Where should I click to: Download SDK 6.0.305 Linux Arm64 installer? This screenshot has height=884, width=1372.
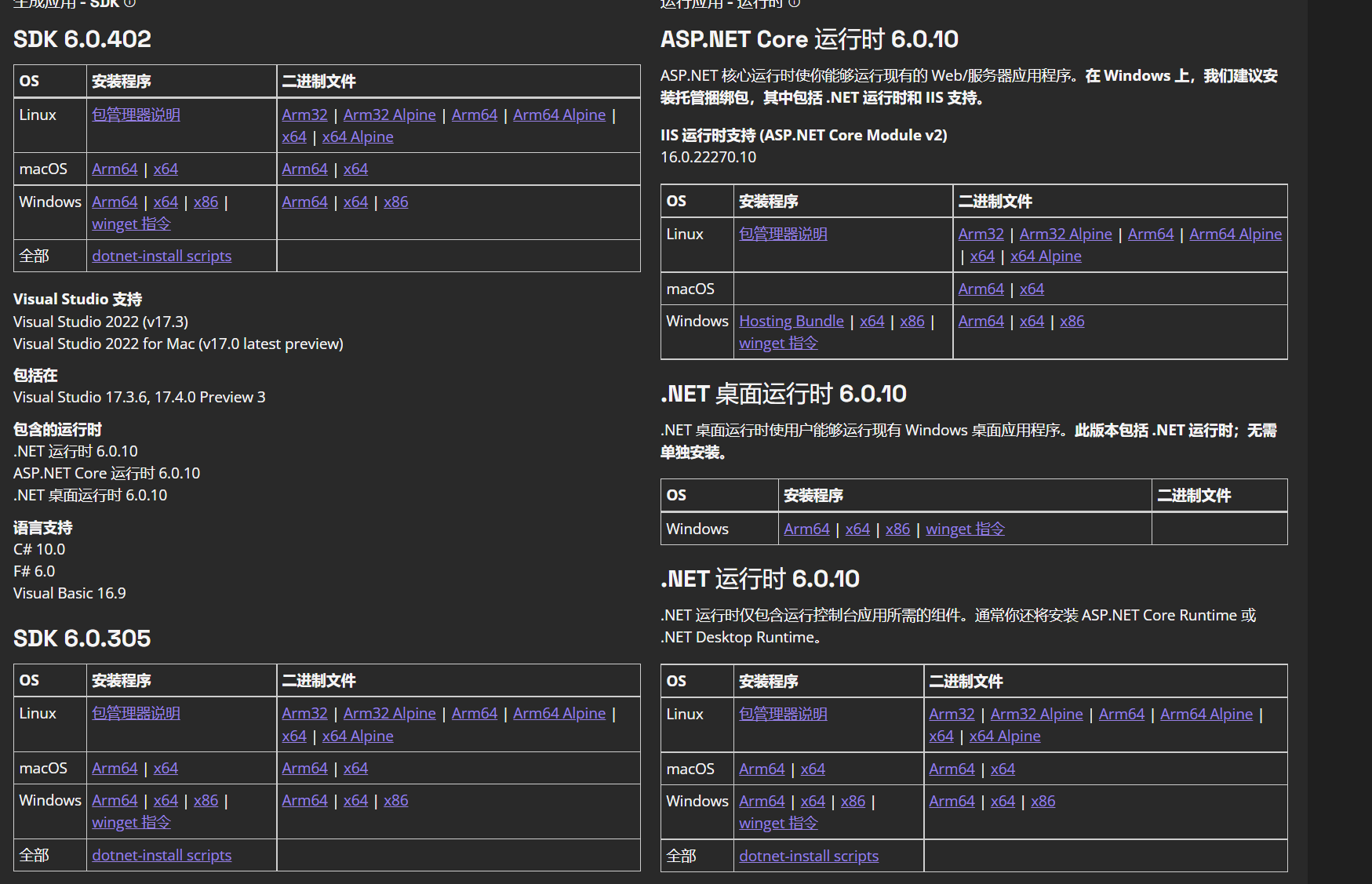(475, 713)
